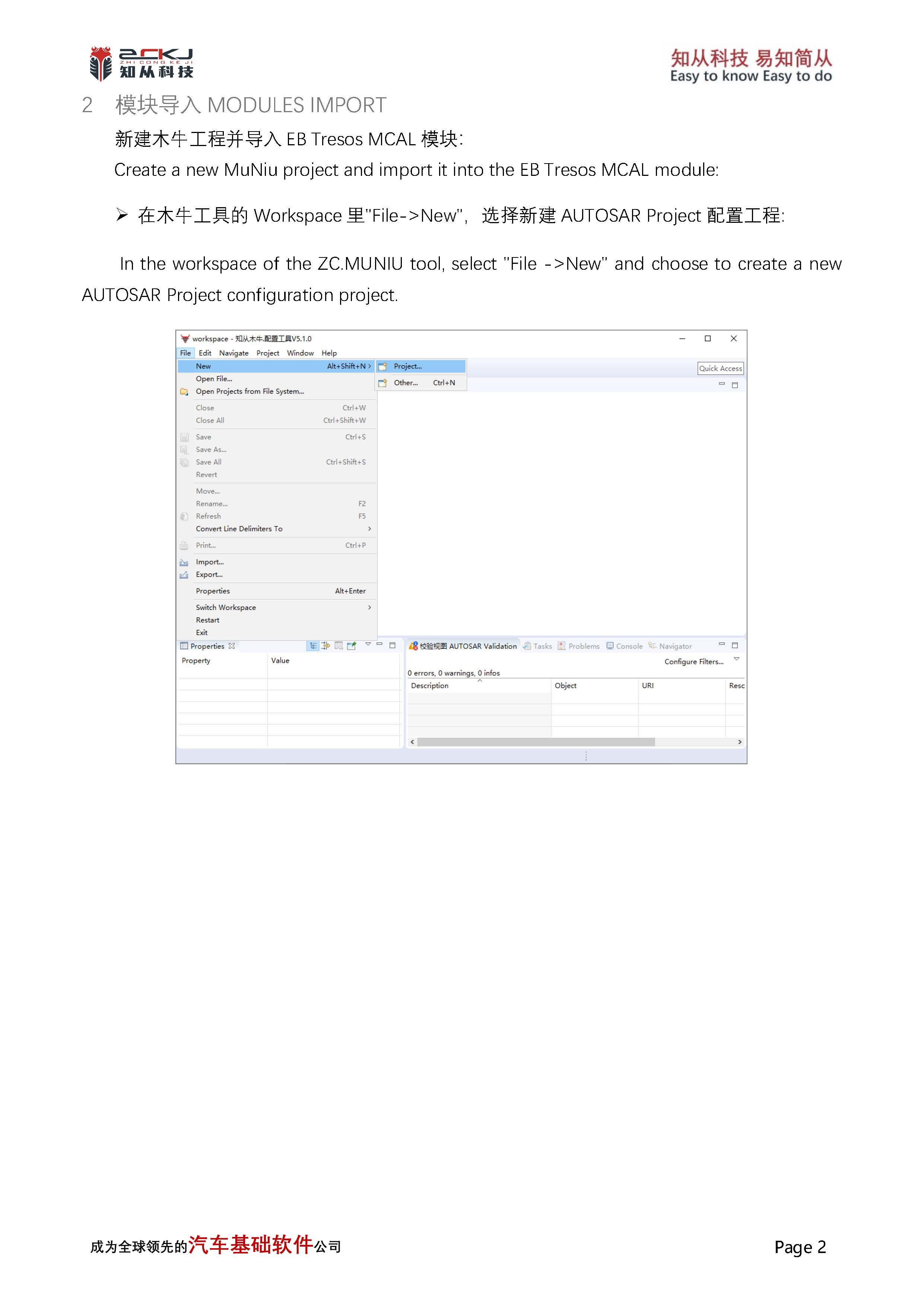Screen dimensions: 924x1316
Task: Open the Edit menu
Action: coord(205,353)
